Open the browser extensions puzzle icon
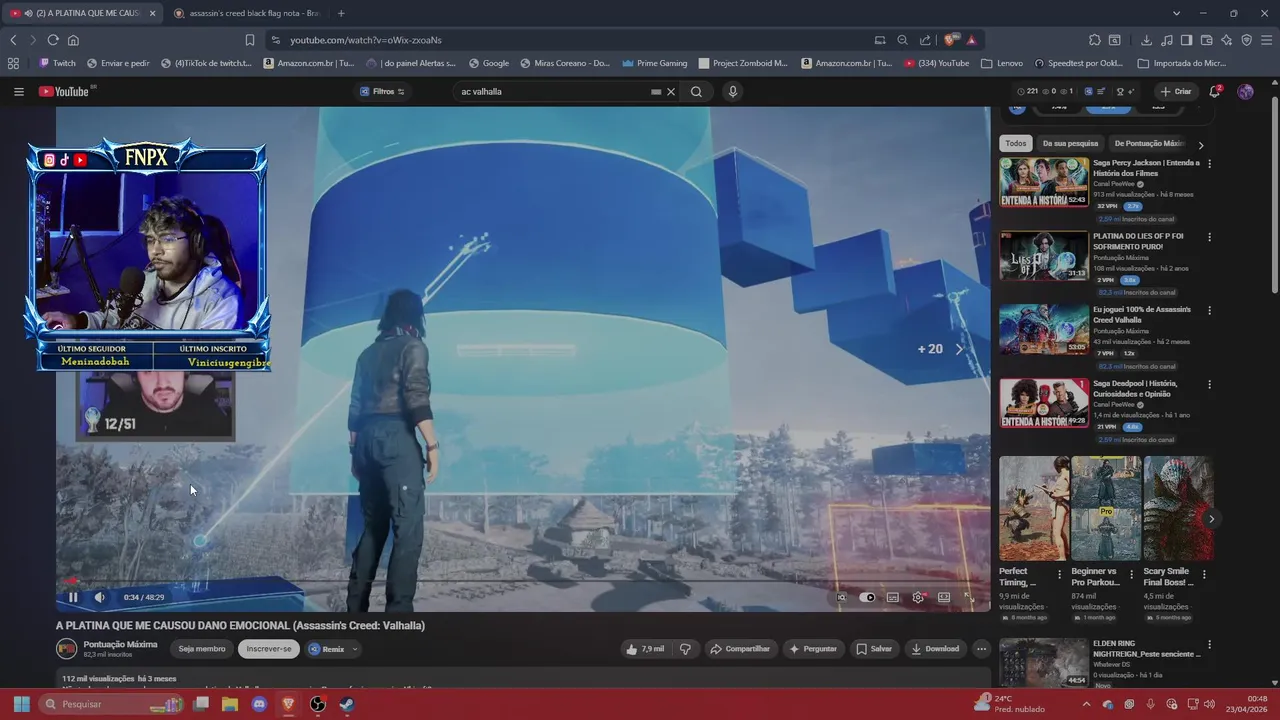The width and height of the screenshot is (1280, 720). pyautogui.click(x=1095, y=40)
